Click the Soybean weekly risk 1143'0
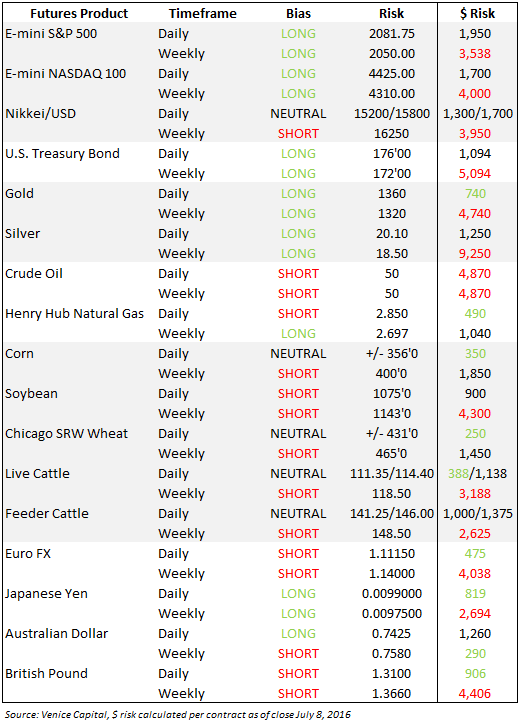 point(391,413)
